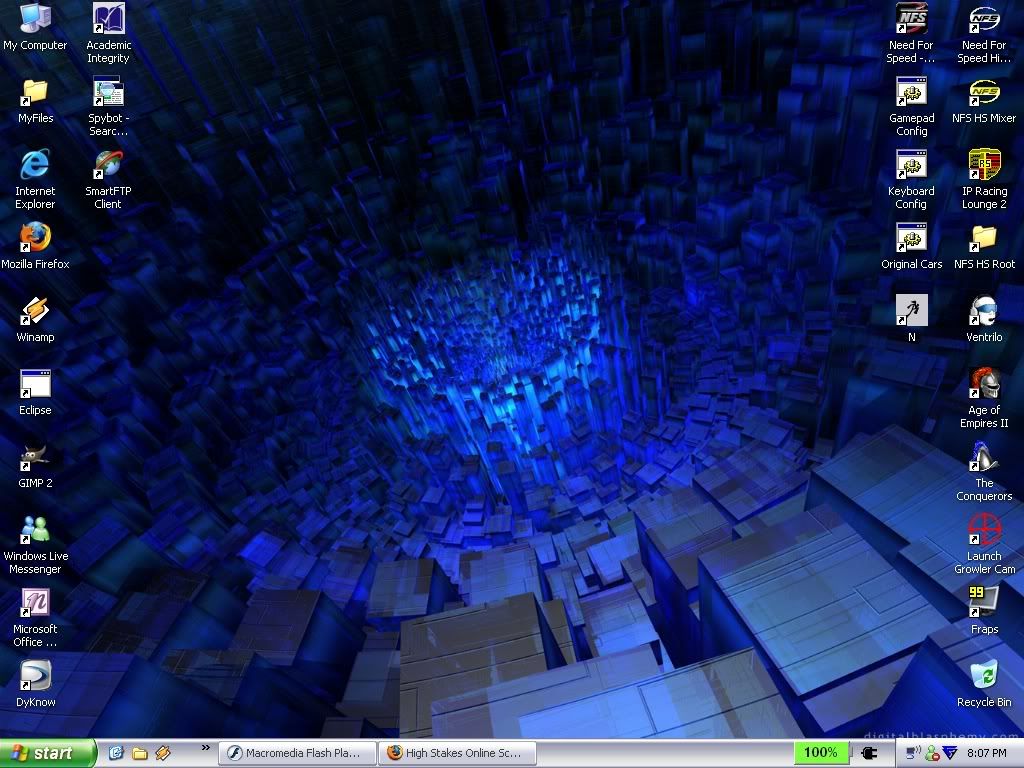Switch to Macromedia Flash Player taskbar button
Viewport: 1024px width, 768px height.
(297, 753)
